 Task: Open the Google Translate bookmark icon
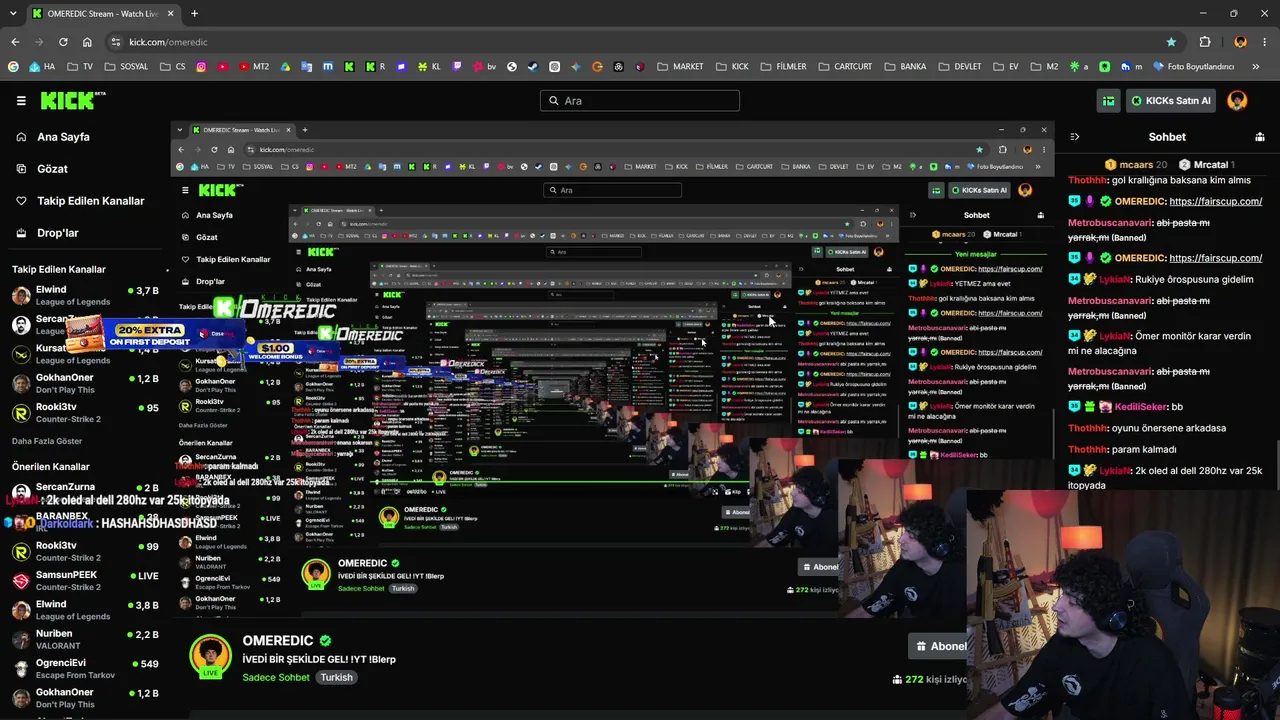click(306, 67)
